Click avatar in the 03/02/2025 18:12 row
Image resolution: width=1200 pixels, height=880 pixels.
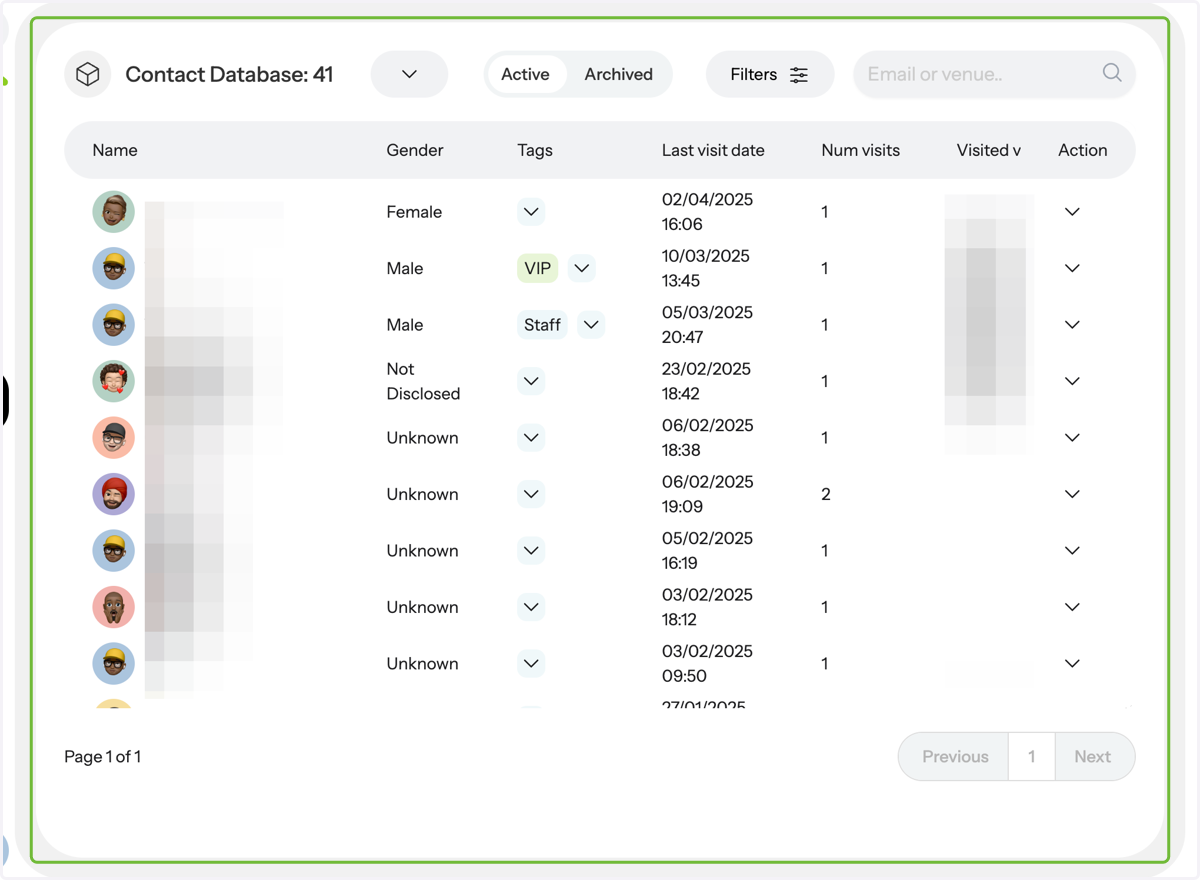(114, 607)
